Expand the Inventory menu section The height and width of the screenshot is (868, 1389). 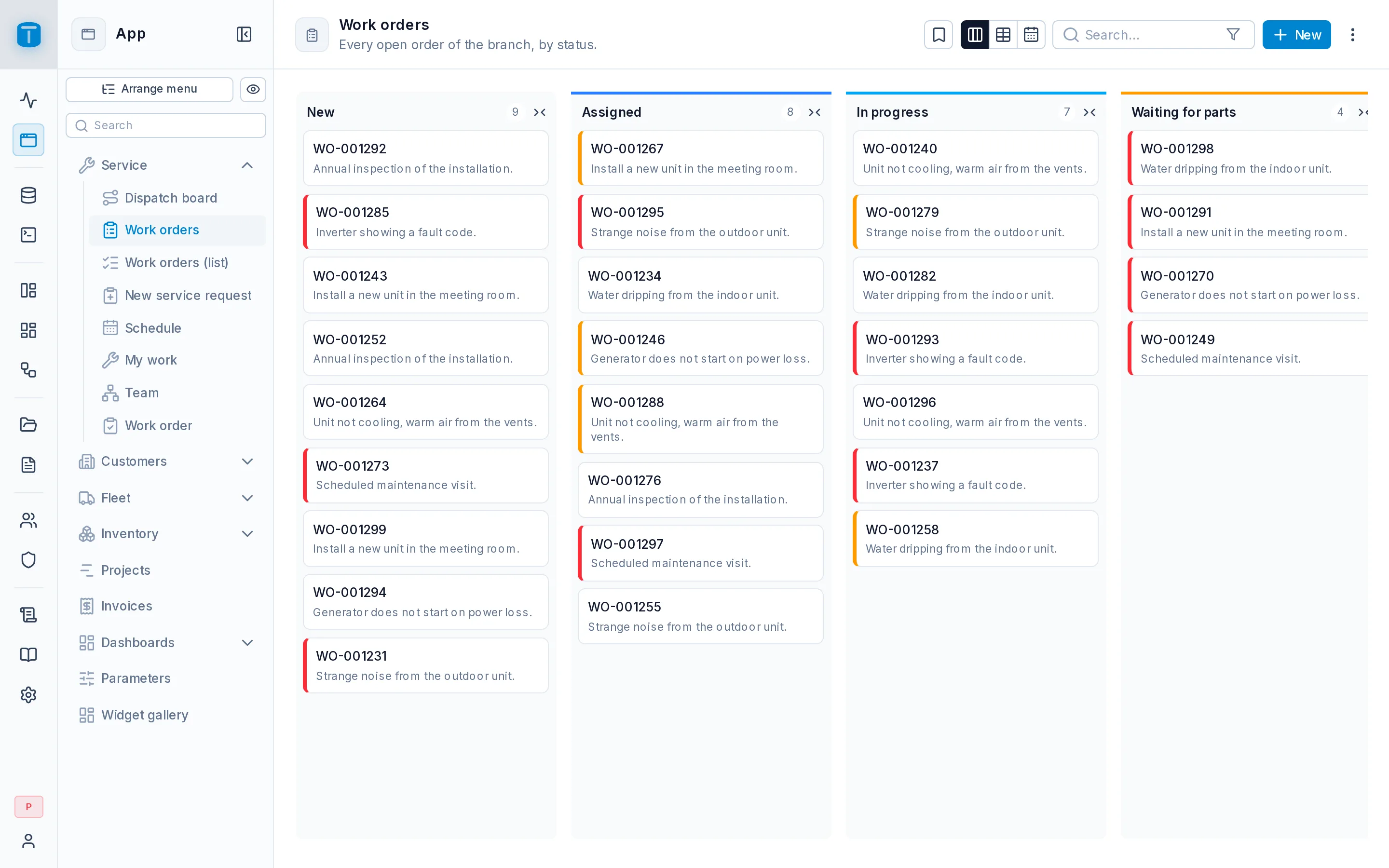click(247, 533)
